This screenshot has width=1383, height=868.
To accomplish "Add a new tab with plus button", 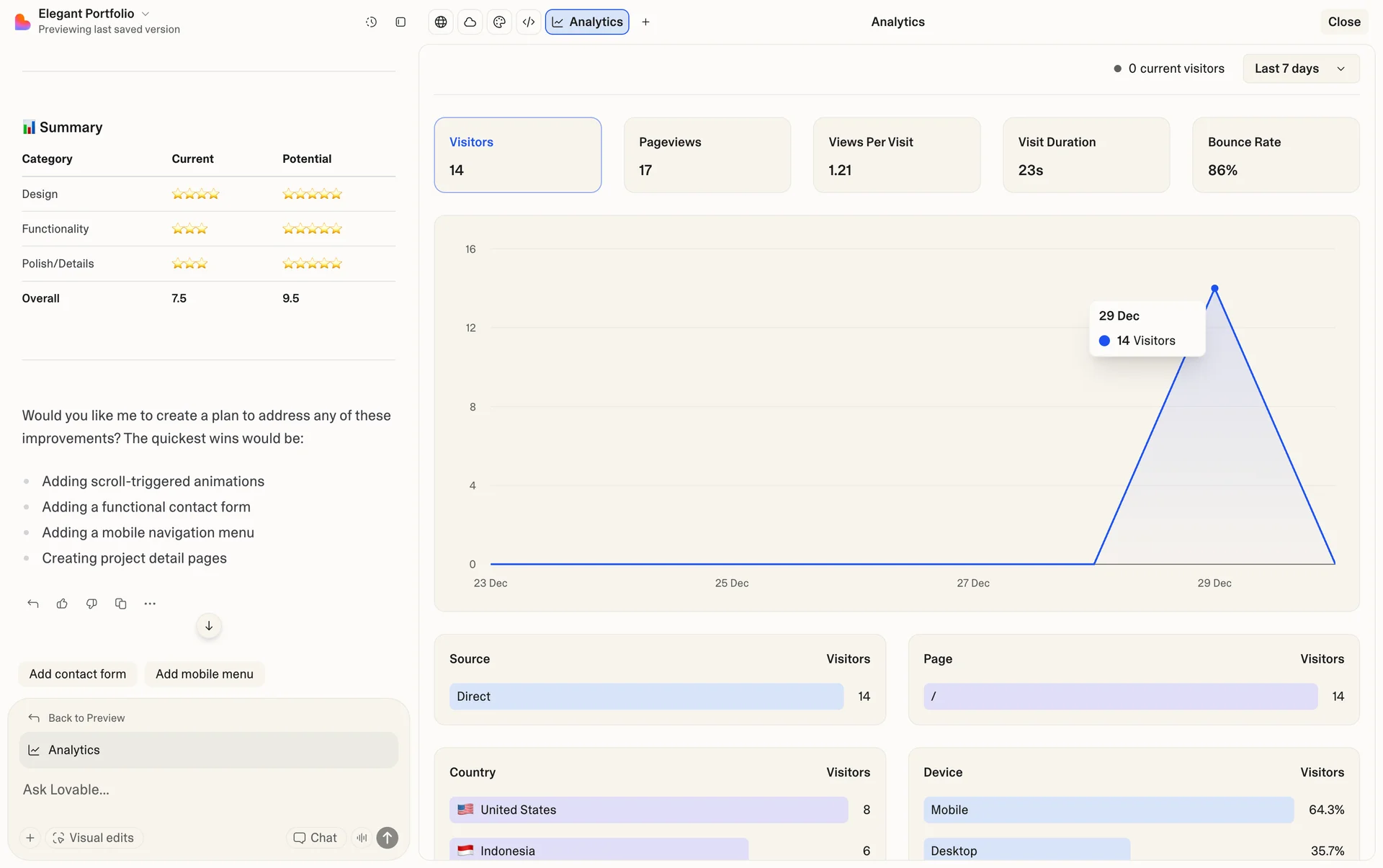I will tap(645, 22).
